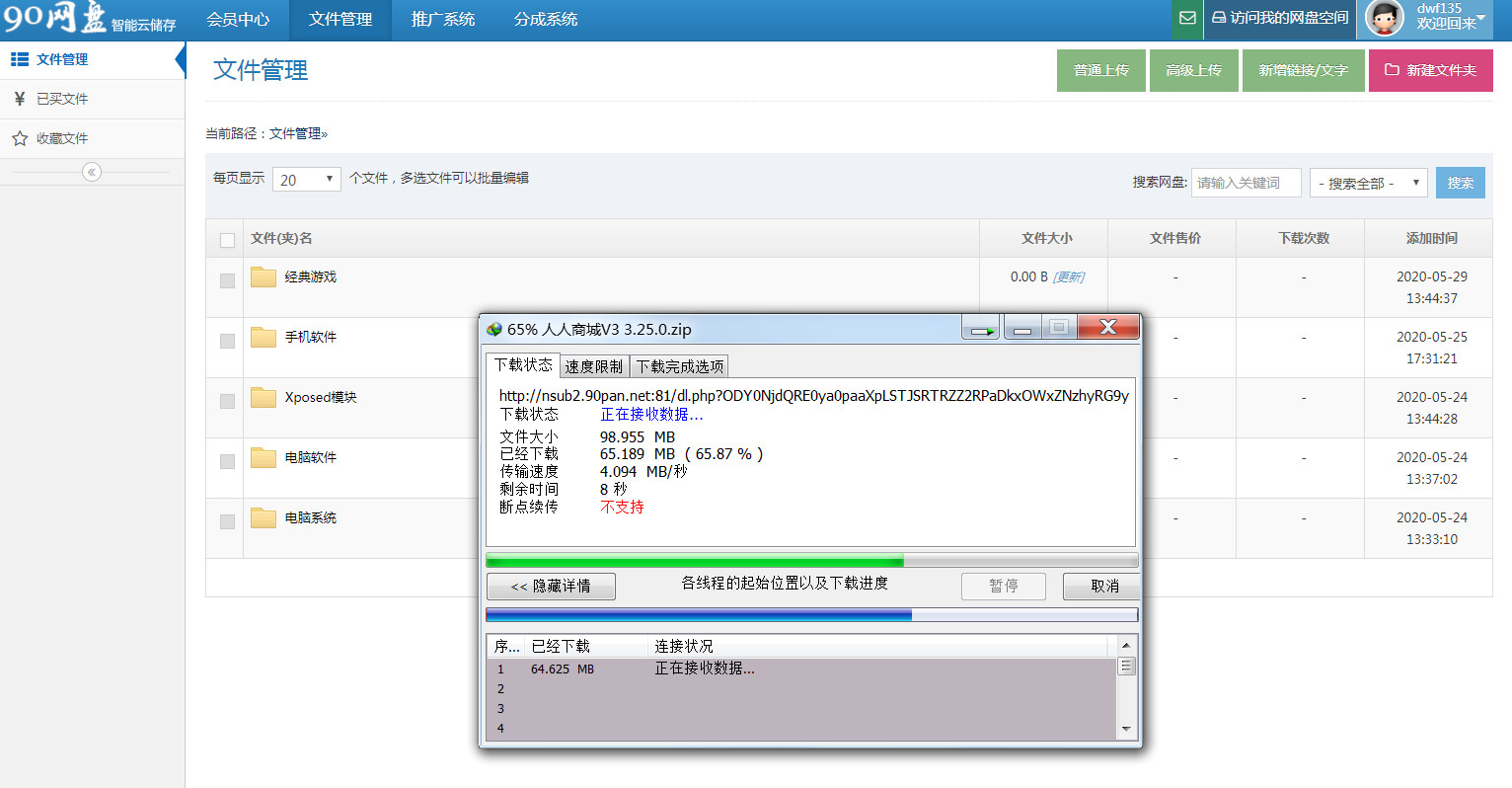Click the printer icon beside 访问我的网盘空间
The image size is (1512, 788).
coord(1219,18)
